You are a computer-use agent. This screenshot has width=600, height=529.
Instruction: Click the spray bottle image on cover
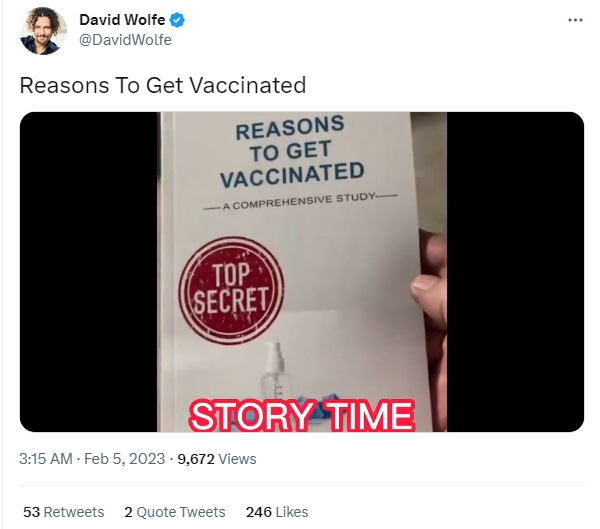pyautogui.click(x=276, y=371)
